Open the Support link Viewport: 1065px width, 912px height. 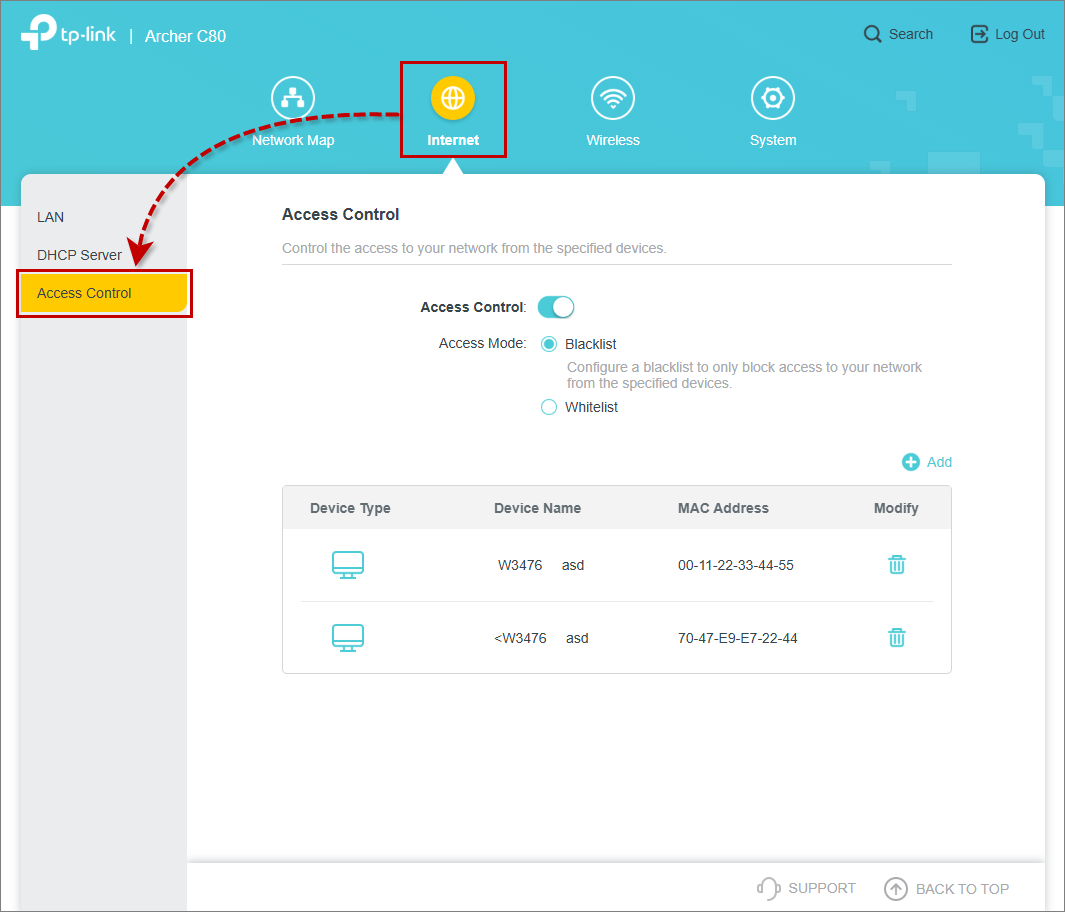click(x=807, y=888)
